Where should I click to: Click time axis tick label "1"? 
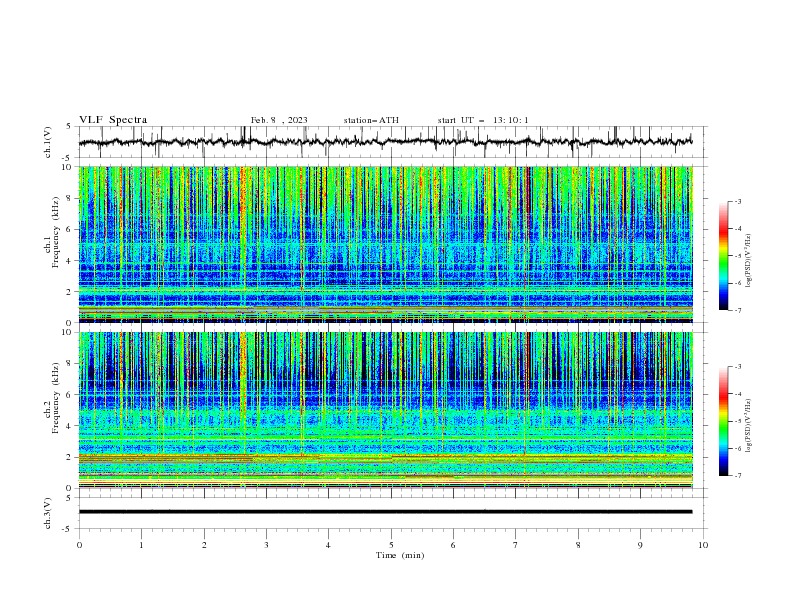point(141,545)
